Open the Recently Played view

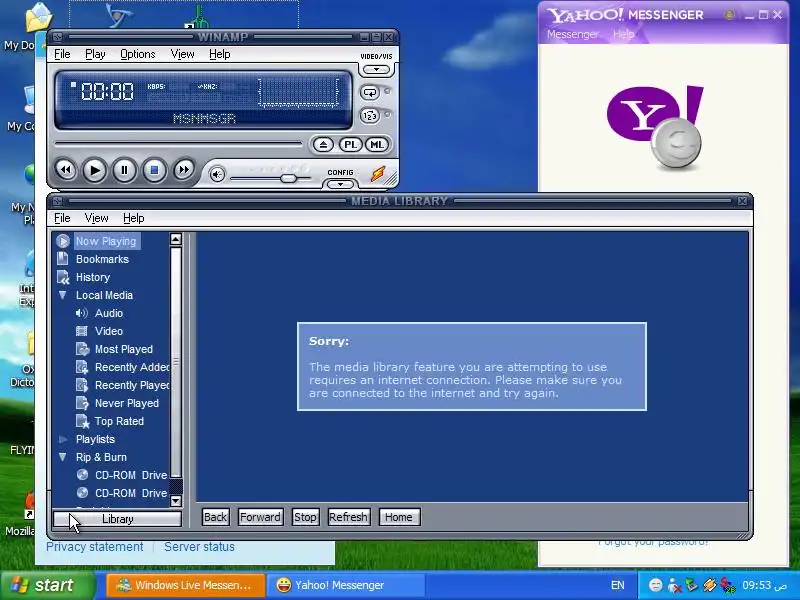(x=132, y=385)
